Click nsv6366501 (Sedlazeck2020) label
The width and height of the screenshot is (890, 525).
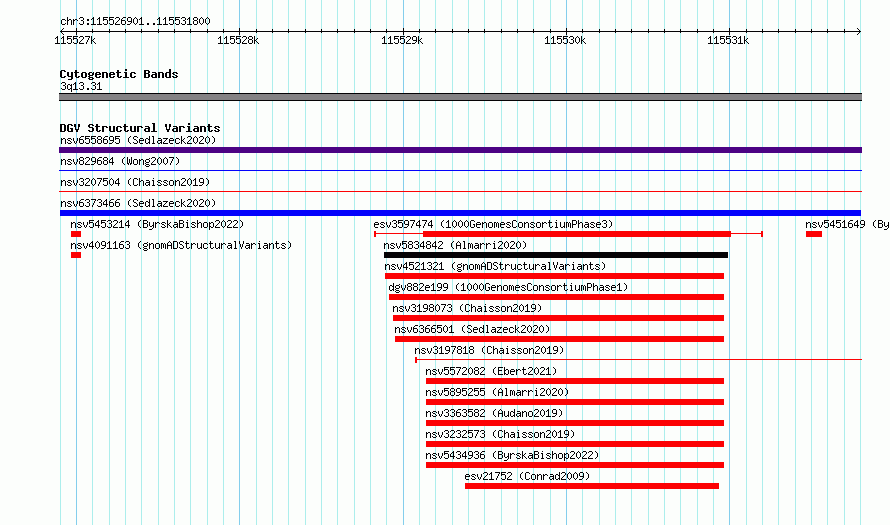472,329
